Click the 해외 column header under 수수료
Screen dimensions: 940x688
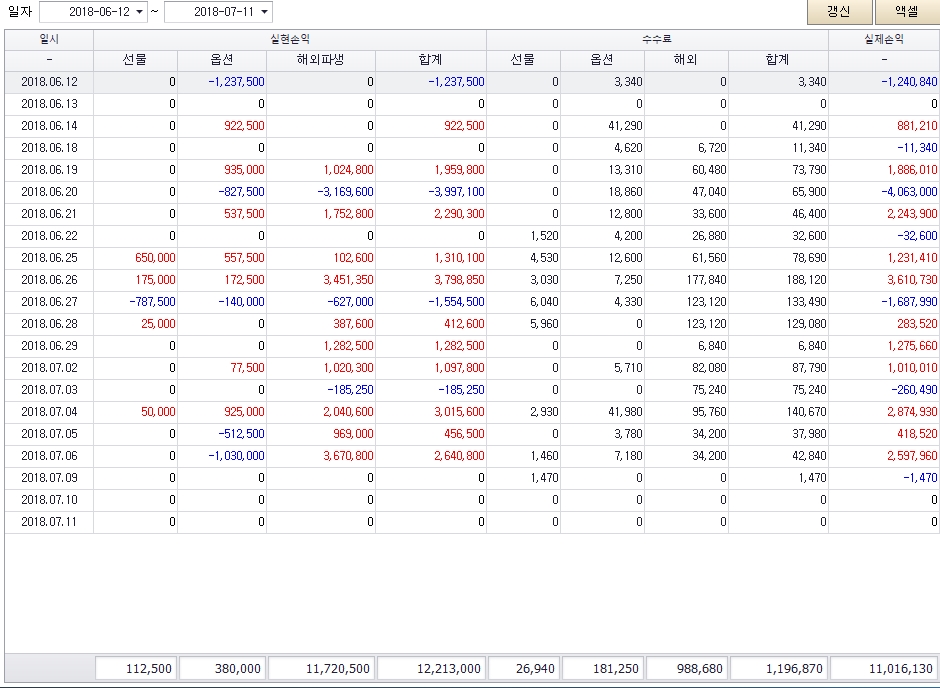point(686,60)
